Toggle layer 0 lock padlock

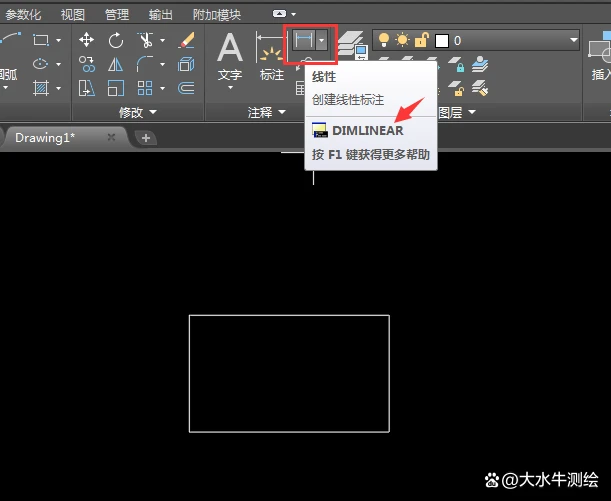point(422,40)
